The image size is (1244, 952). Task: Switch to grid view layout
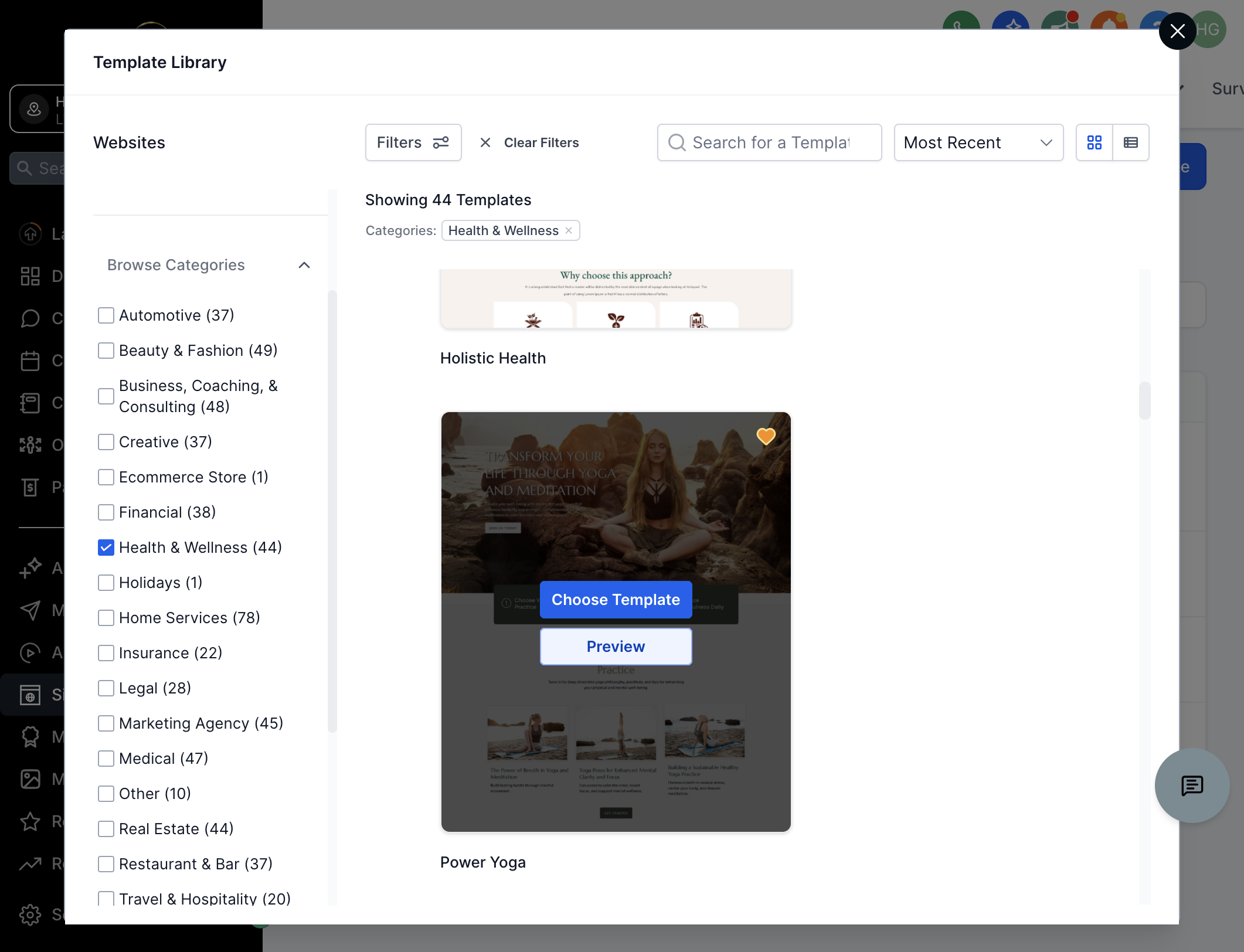(x=1095, y=142)
